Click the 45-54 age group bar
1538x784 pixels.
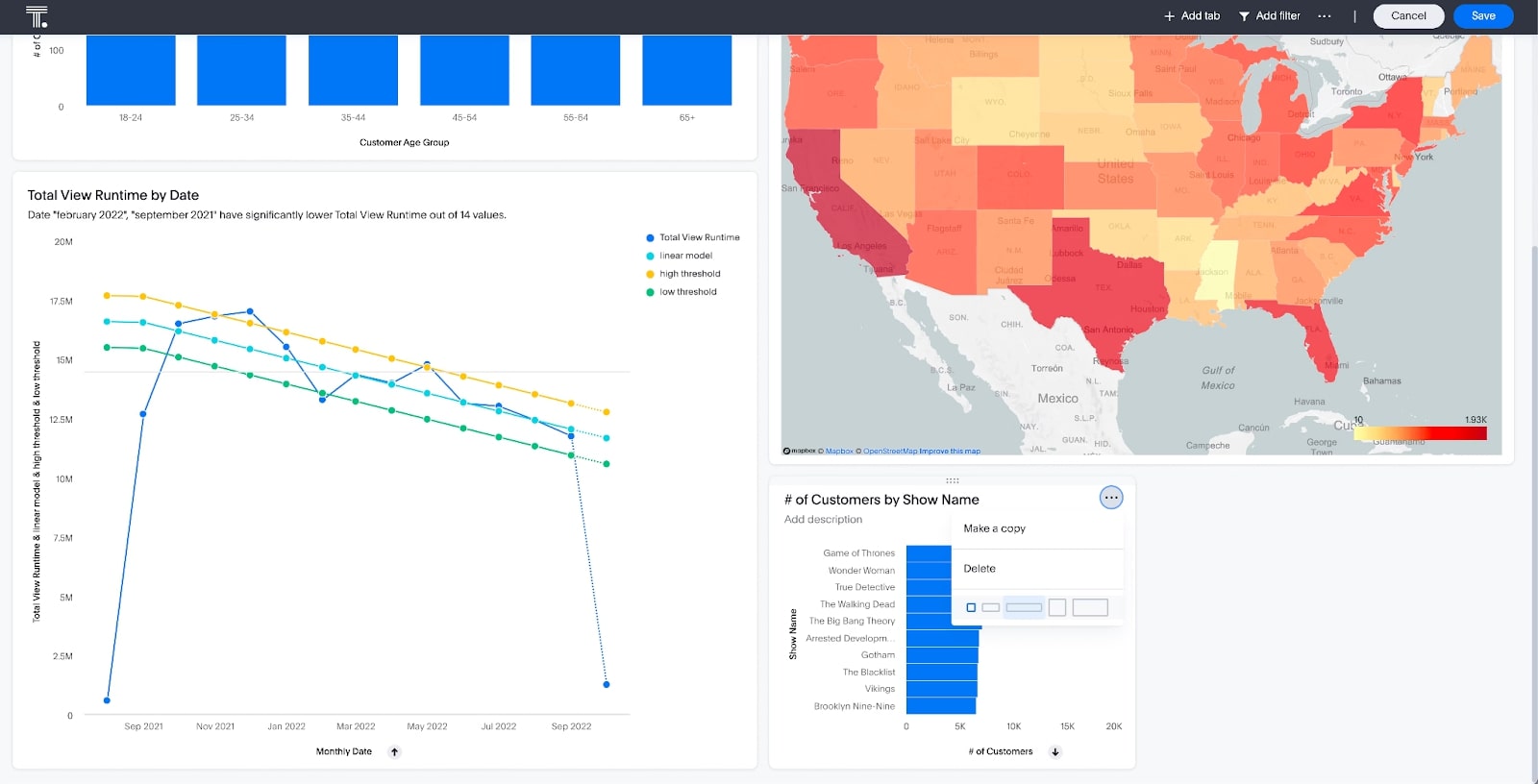click(464, 70)
